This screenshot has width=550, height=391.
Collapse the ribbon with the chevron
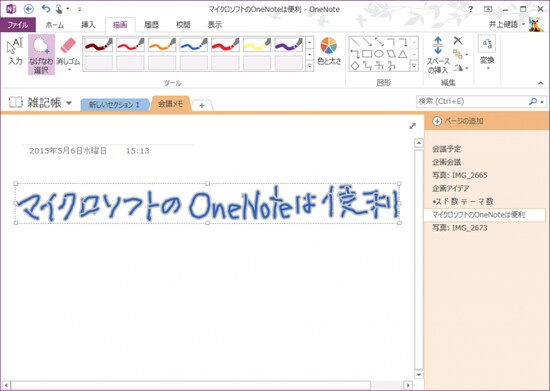coord(541,83)
